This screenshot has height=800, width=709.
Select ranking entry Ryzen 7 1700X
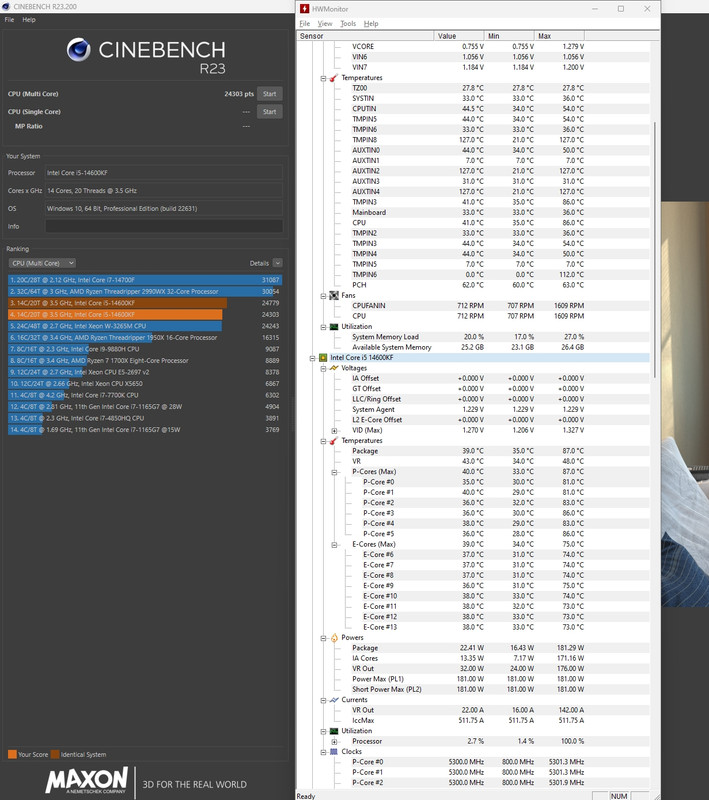[145, 361]
